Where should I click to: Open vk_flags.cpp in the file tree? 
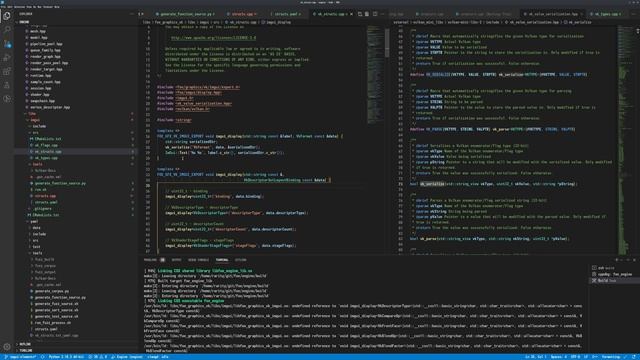click(x=47, y=145)
